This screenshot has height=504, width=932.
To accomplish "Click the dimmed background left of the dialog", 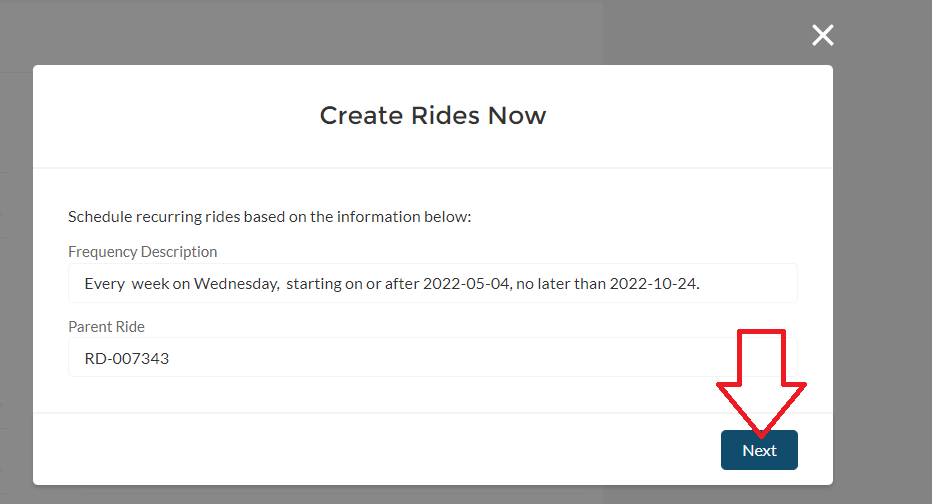I will [x=16, y=300].
